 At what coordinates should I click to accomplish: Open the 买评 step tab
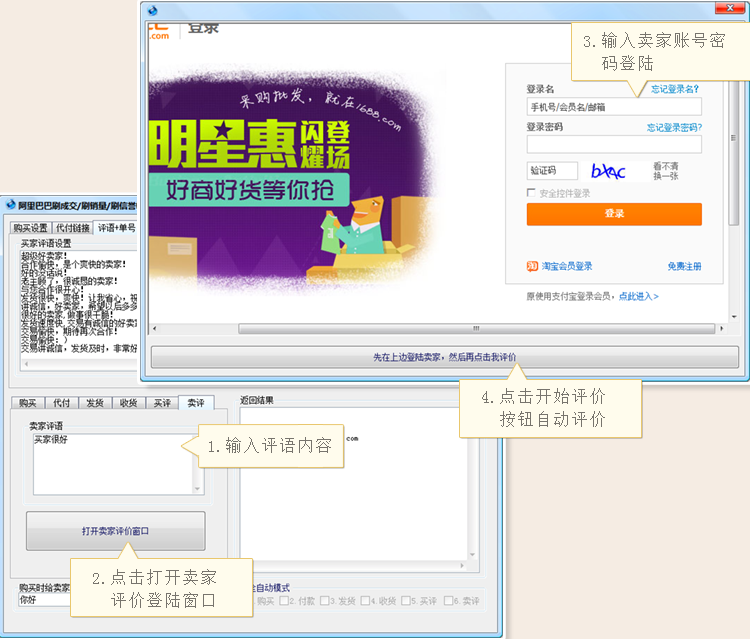pyautogui.click(x=162, y=403)
